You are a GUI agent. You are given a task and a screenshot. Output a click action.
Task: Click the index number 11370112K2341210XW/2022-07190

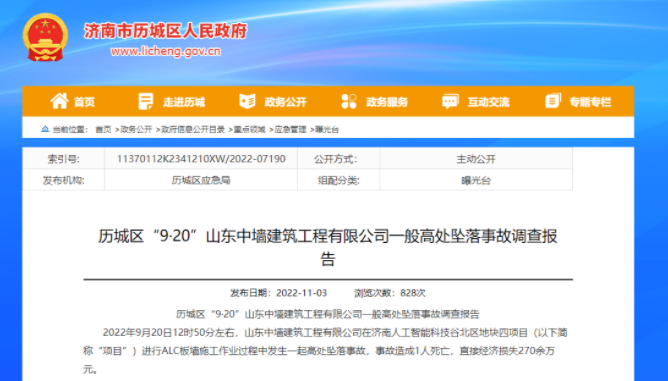pos(201,159)
